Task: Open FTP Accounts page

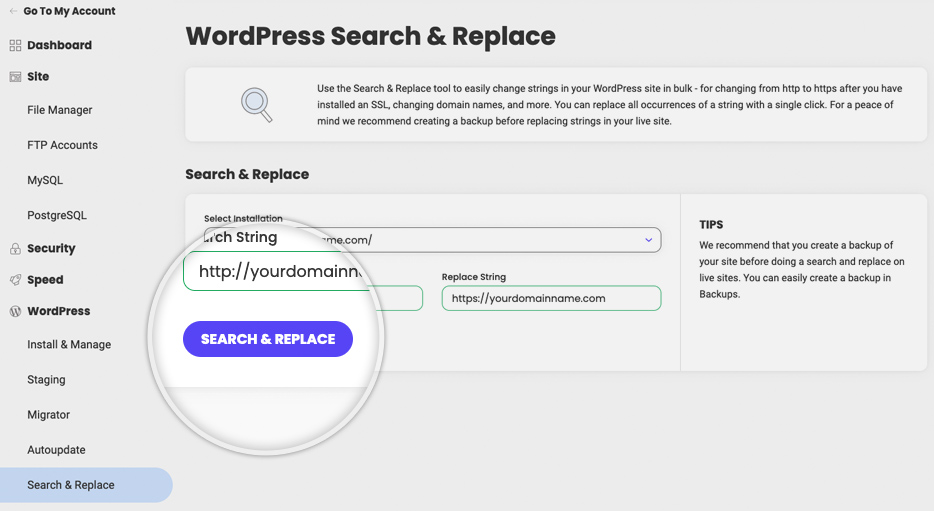Action: point(63,145)
